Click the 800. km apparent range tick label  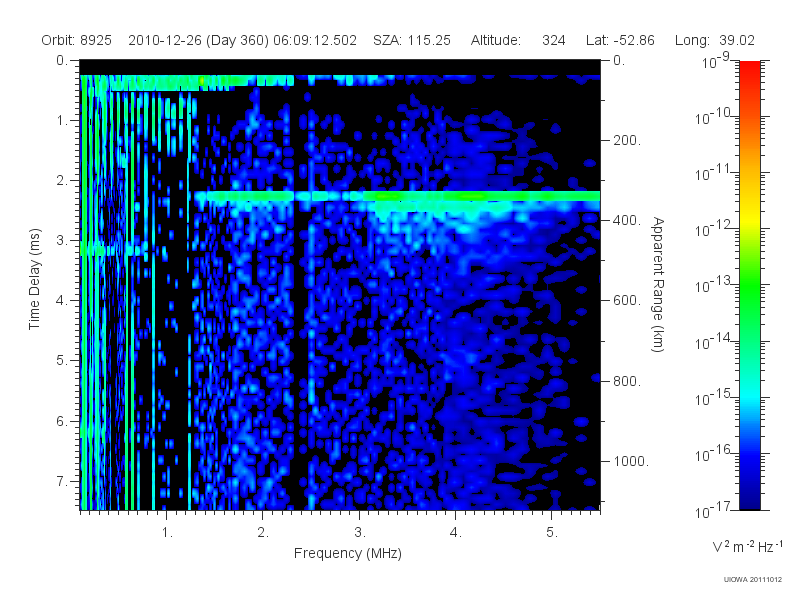[x=627, y=381]
